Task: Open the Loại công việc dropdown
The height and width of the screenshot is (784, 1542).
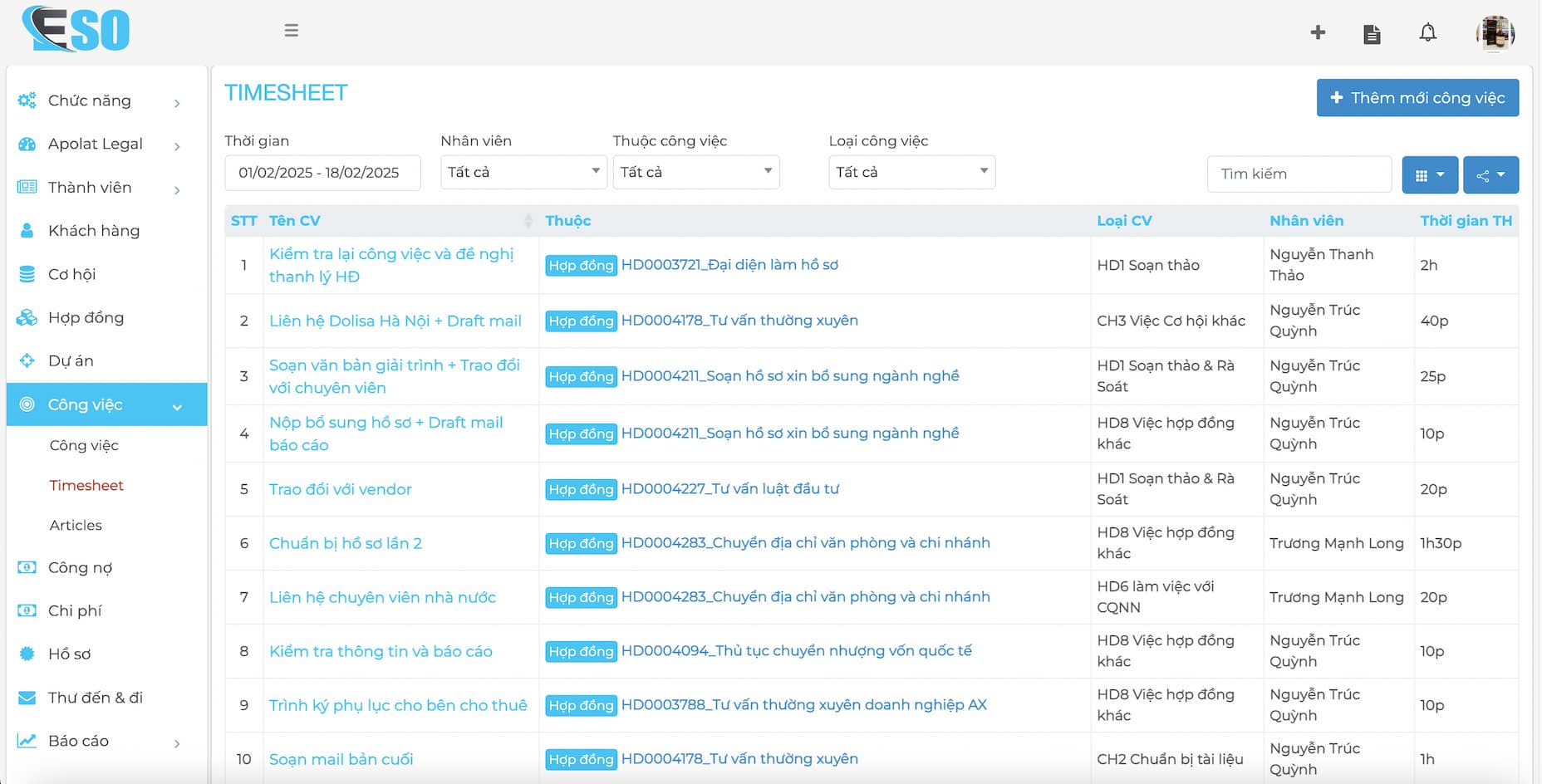Action: (911, 172)
